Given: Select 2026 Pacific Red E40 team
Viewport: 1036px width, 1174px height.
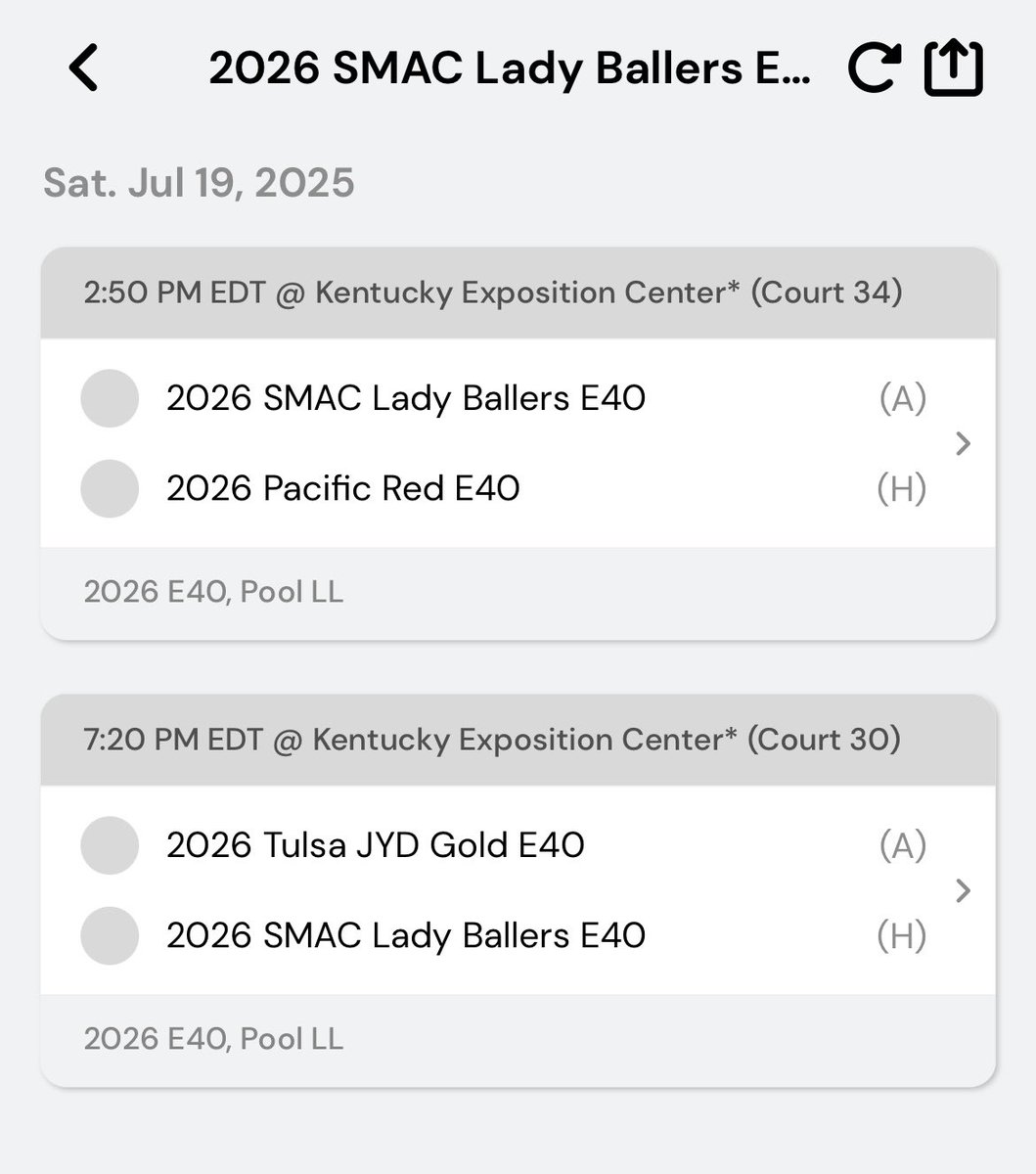Looking at the screenshot, I should 343,488.
